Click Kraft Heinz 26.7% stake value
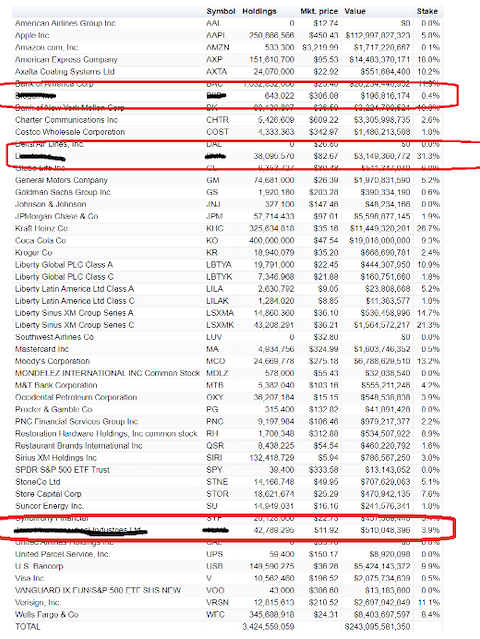The height and width of the screenshot is (639, 480). (x=428, y=228)
